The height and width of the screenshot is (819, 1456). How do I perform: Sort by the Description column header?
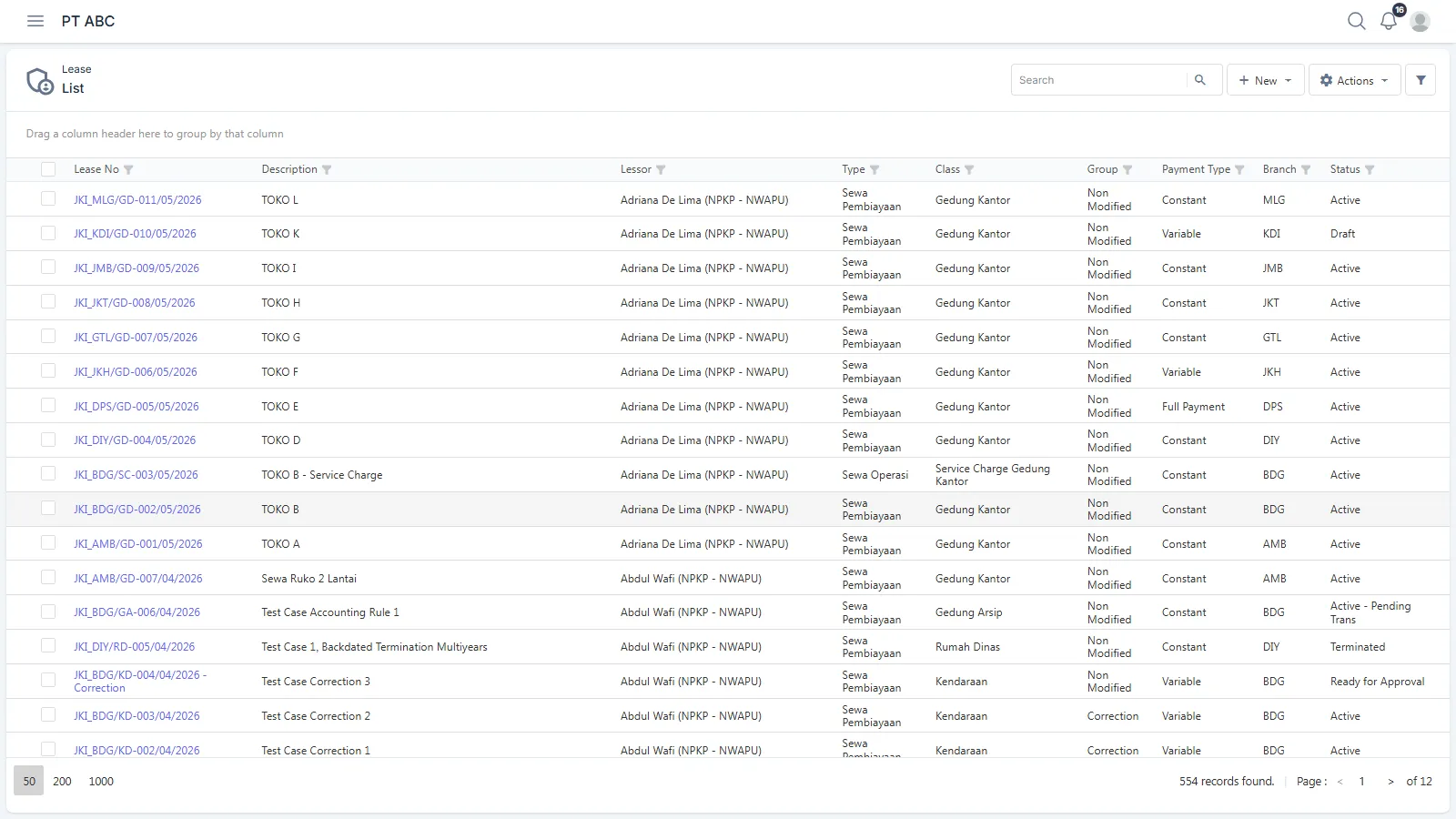[x=289, y=169]
